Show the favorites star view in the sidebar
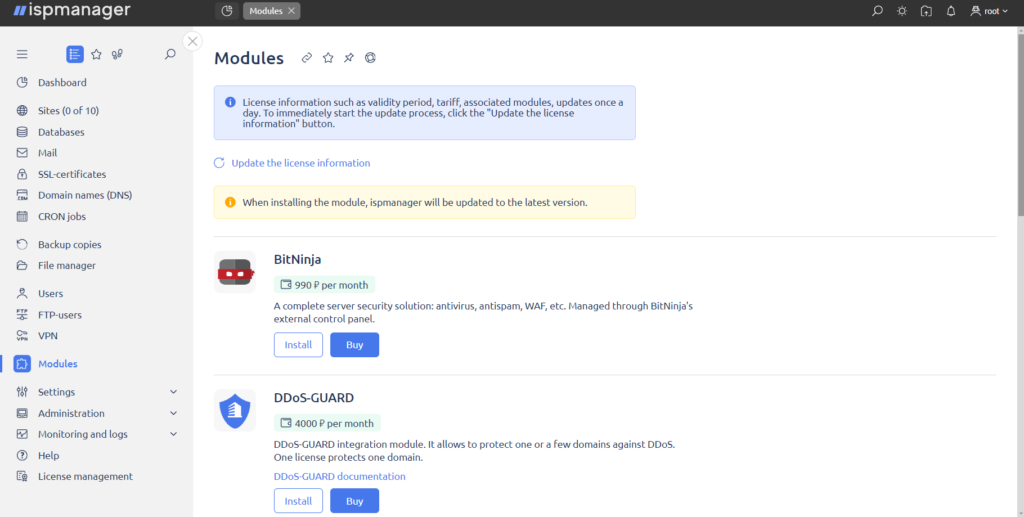Screen dimensions: 1024x517 (x=96, y=54)
